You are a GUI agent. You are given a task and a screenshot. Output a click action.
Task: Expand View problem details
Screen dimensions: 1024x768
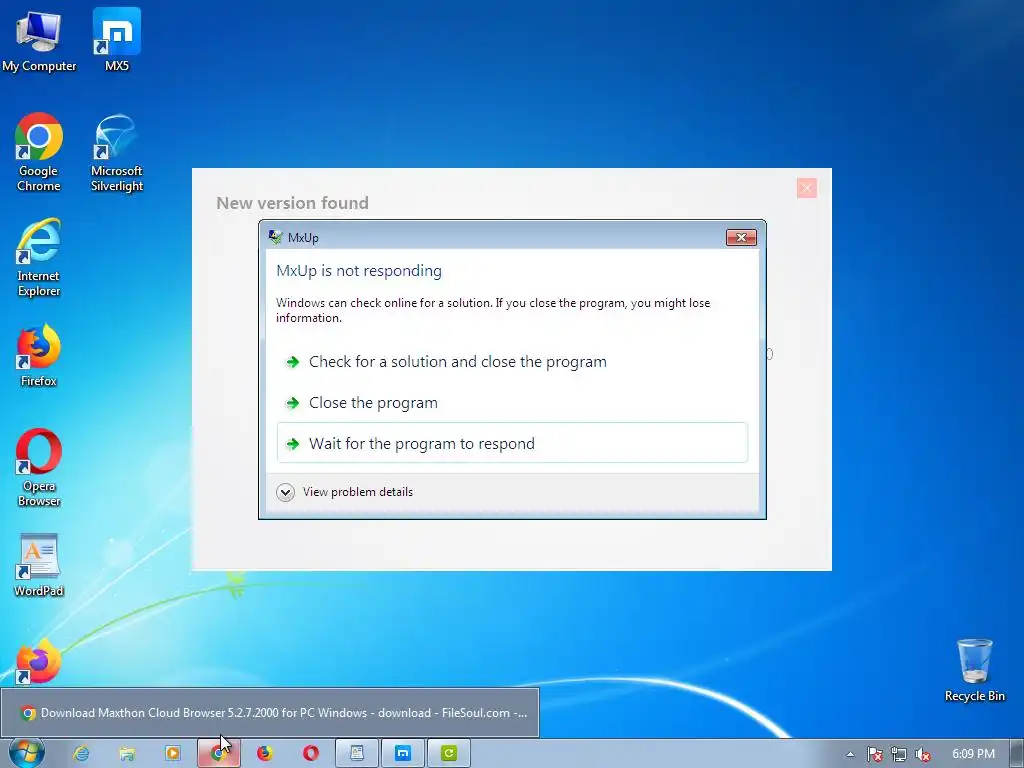click(x=344, y=492)
